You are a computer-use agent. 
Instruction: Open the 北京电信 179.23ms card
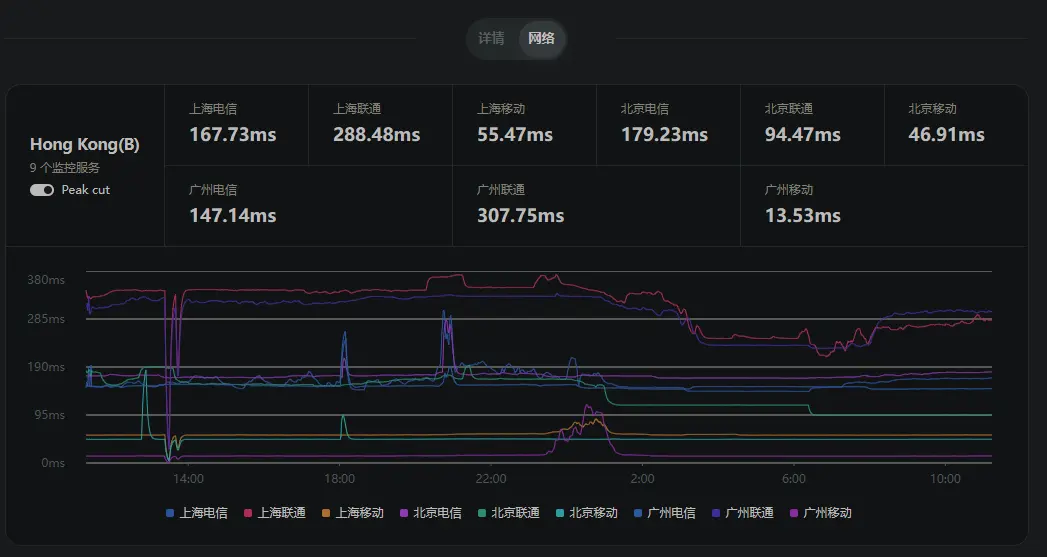(x=668, y=124)
